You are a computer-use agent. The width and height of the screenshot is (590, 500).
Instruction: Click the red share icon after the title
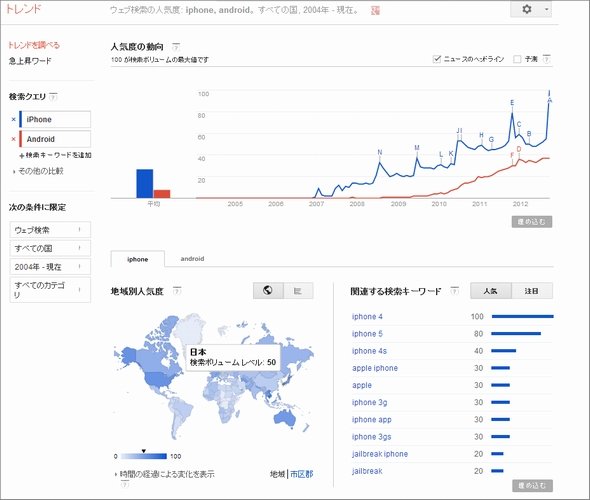[375, 11]
